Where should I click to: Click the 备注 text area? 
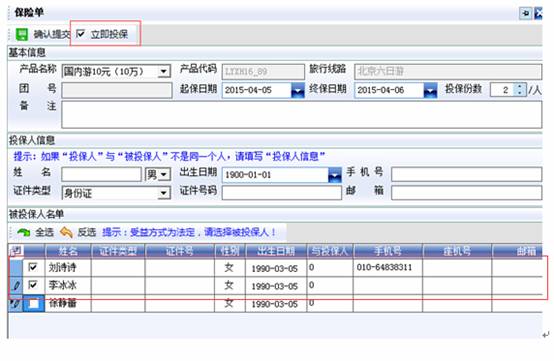(x=301, y=114)
